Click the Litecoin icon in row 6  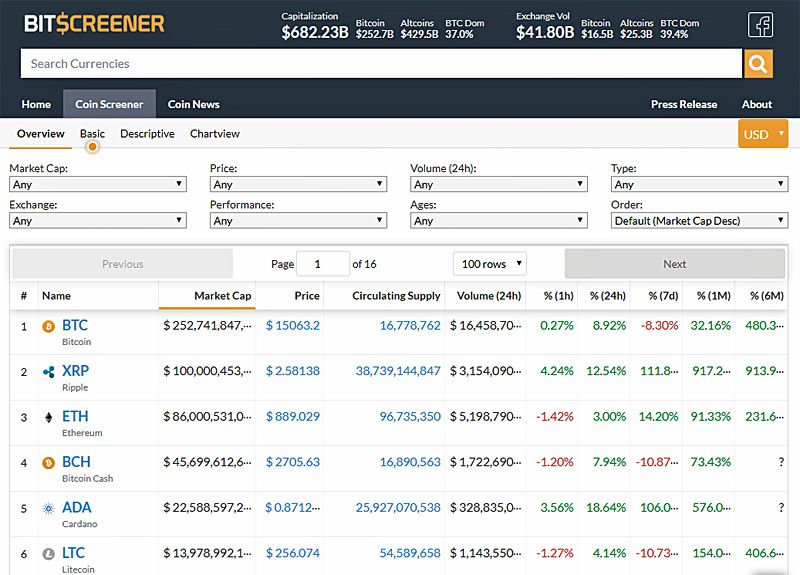point(48,554)
